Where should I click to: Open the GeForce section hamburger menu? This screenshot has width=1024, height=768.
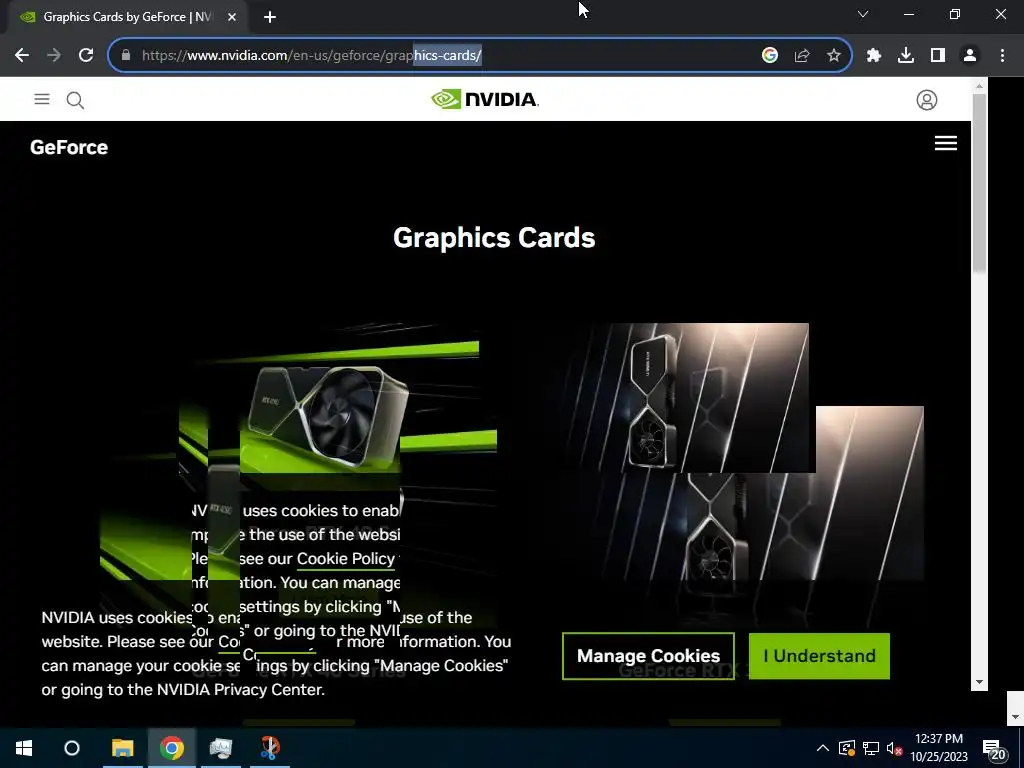click(946, 143)
